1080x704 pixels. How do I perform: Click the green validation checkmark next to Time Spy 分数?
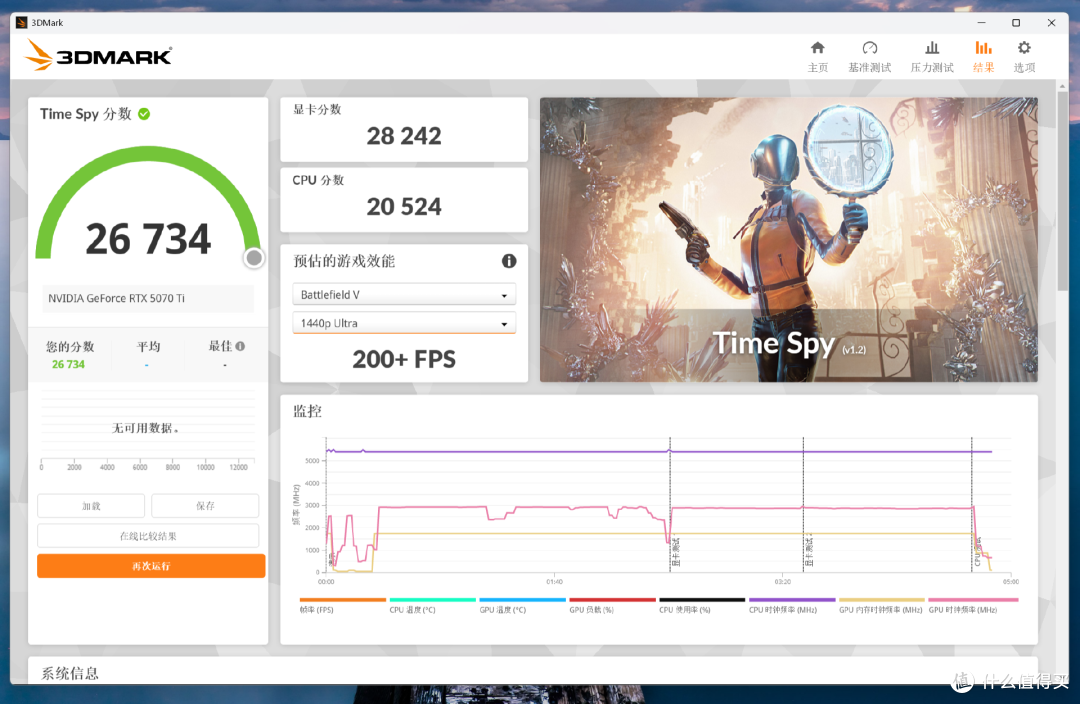(x=144, y=114)
